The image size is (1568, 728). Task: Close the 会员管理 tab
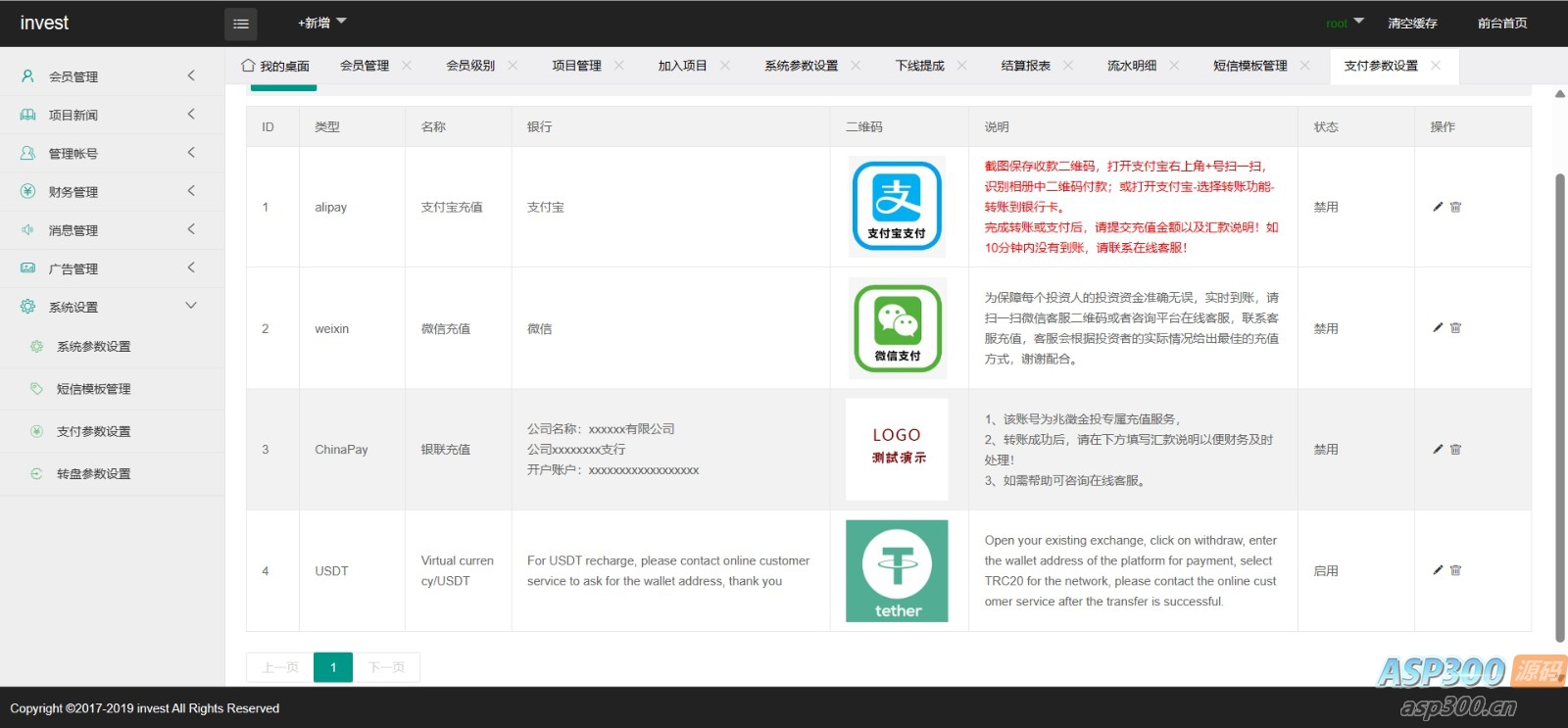[407, 66]
